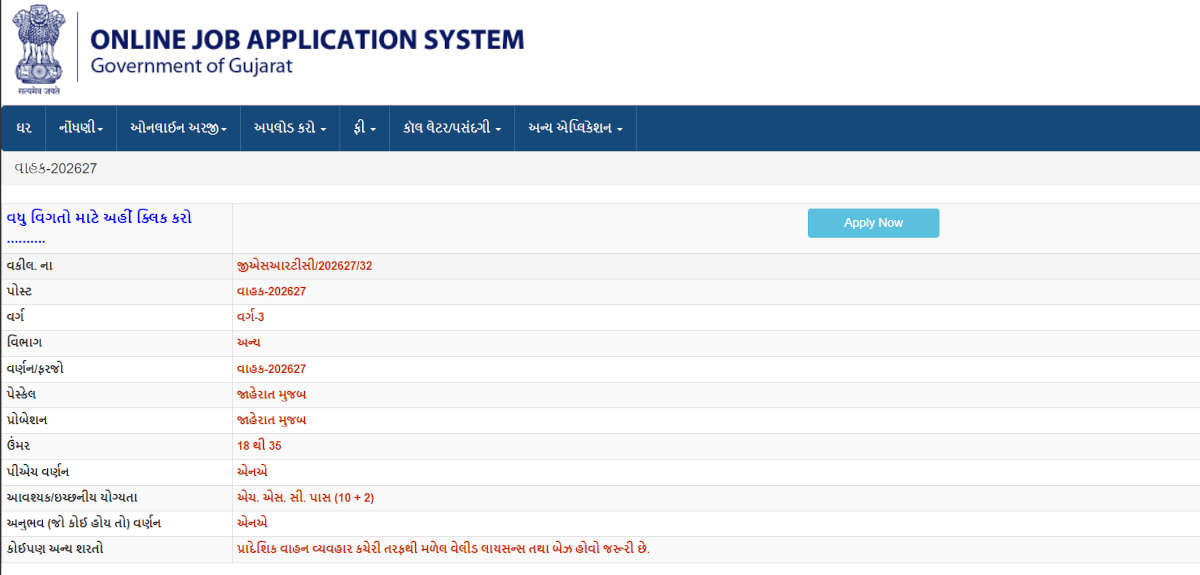Click the વાહક-202627 page title
The width and height of the screenshot is (1200, 575).
(x=56, y=168)
